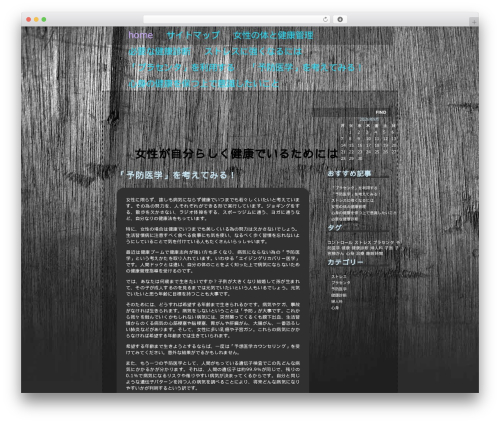
Task: Open the 心身 category under カテゴリー
Action: [x=335, y=307]
